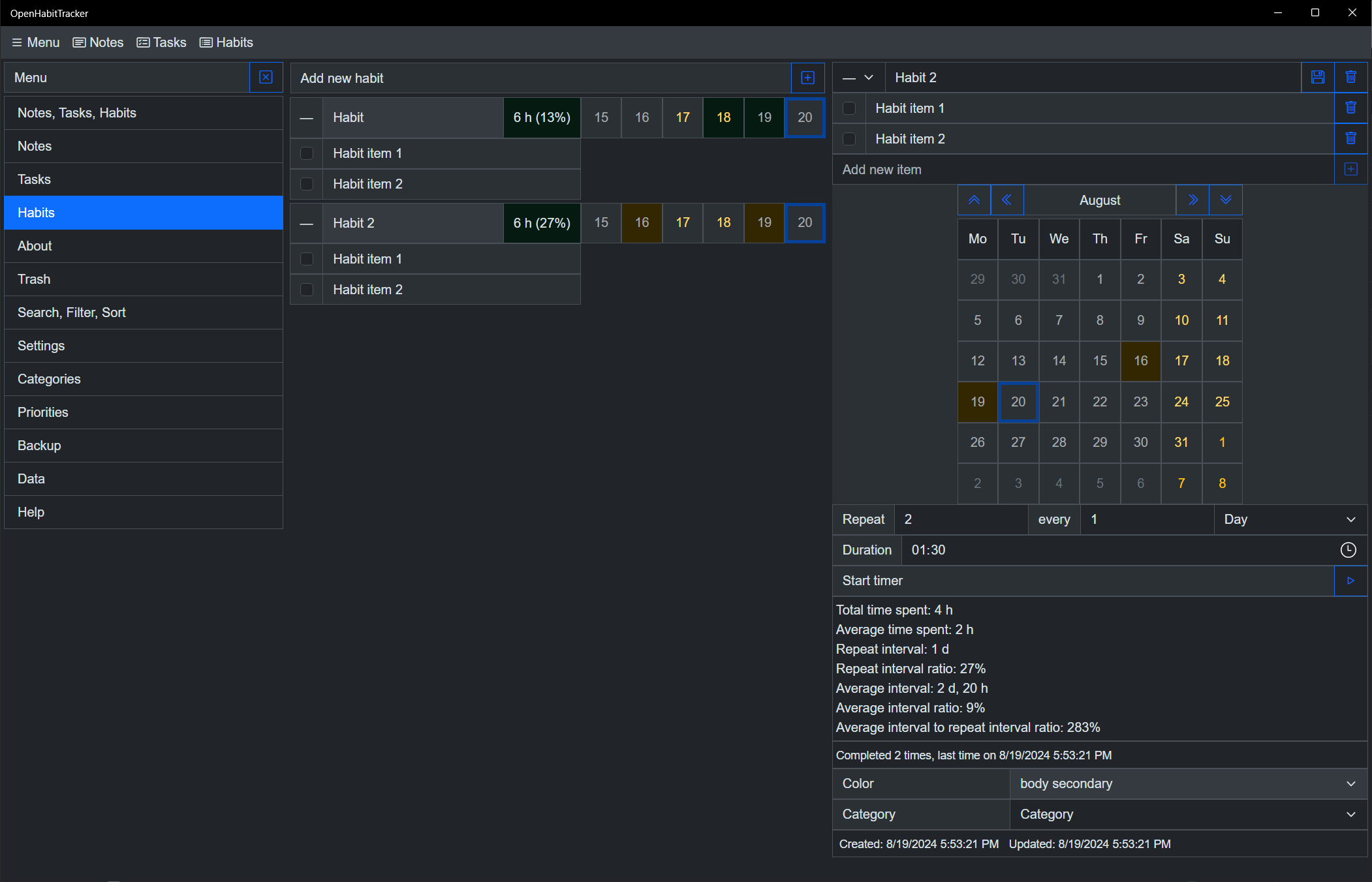The image size is (1372, 882).
Task: Go to the previous month with the double-left arrow
Action: tap(1006, 200)
